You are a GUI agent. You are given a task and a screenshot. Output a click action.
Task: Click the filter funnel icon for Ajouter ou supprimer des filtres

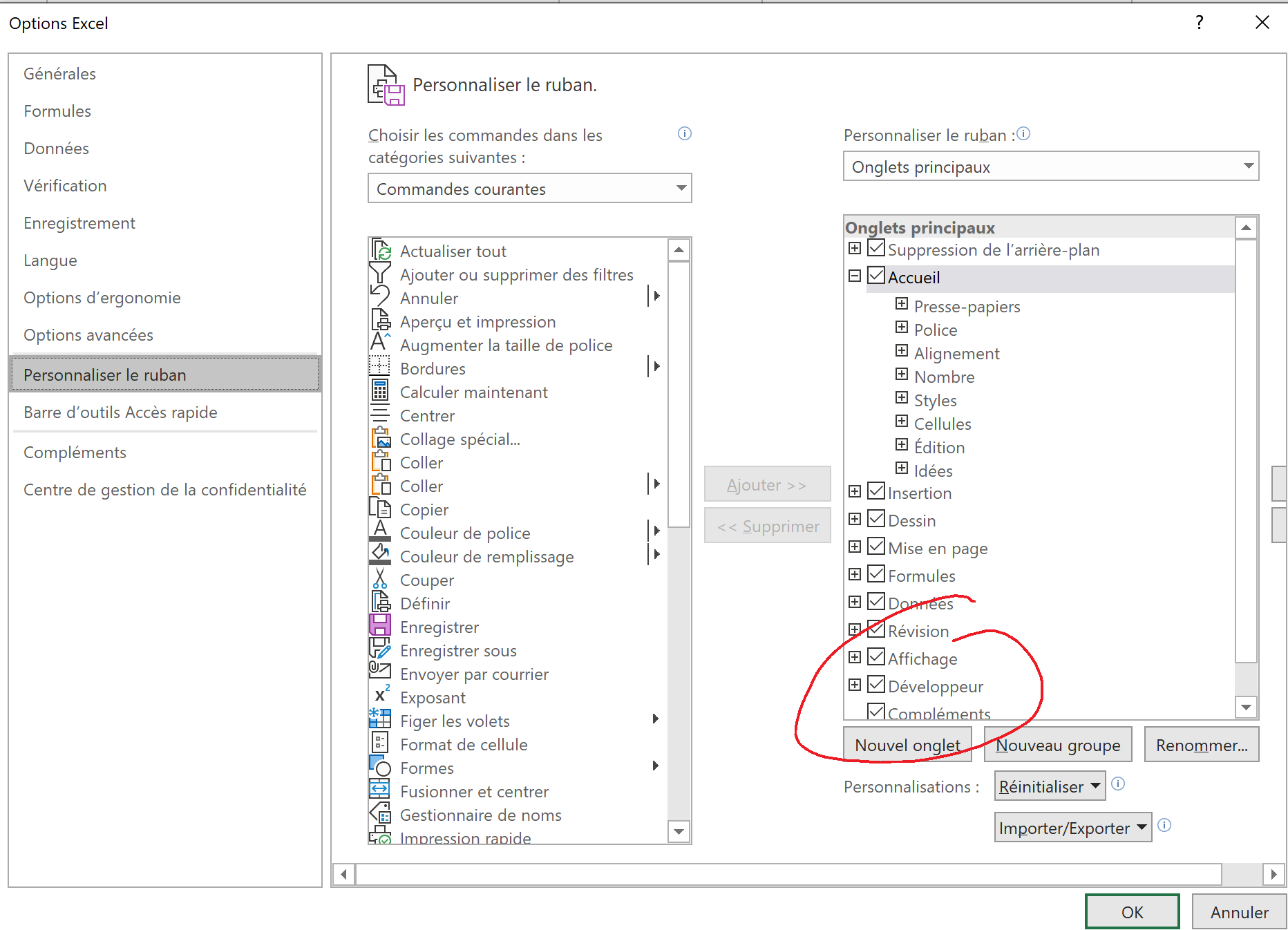pos(380,274)
